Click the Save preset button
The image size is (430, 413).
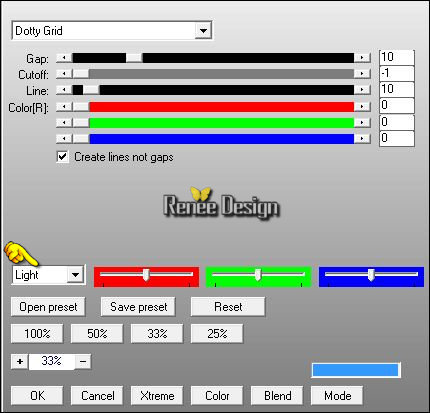[x=138, y=307]
